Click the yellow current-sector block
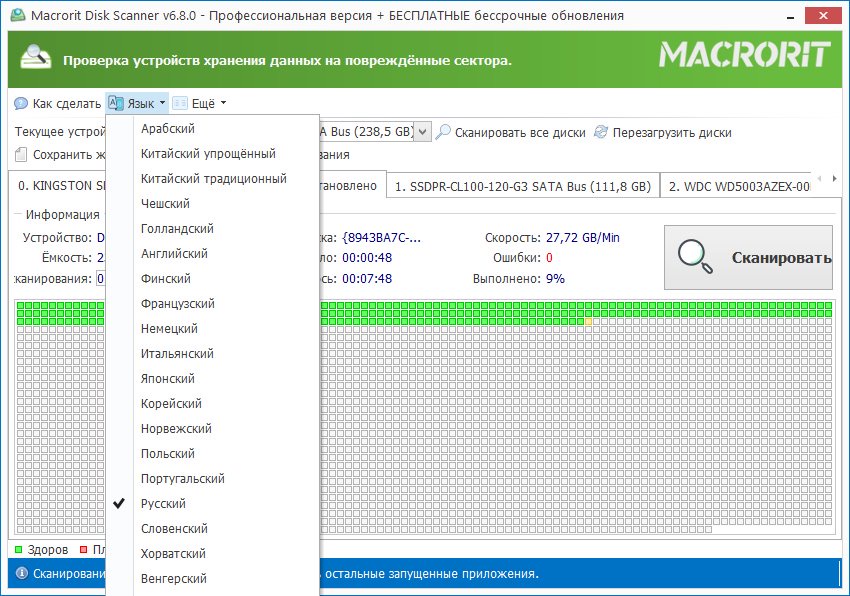 click(589, 322)
